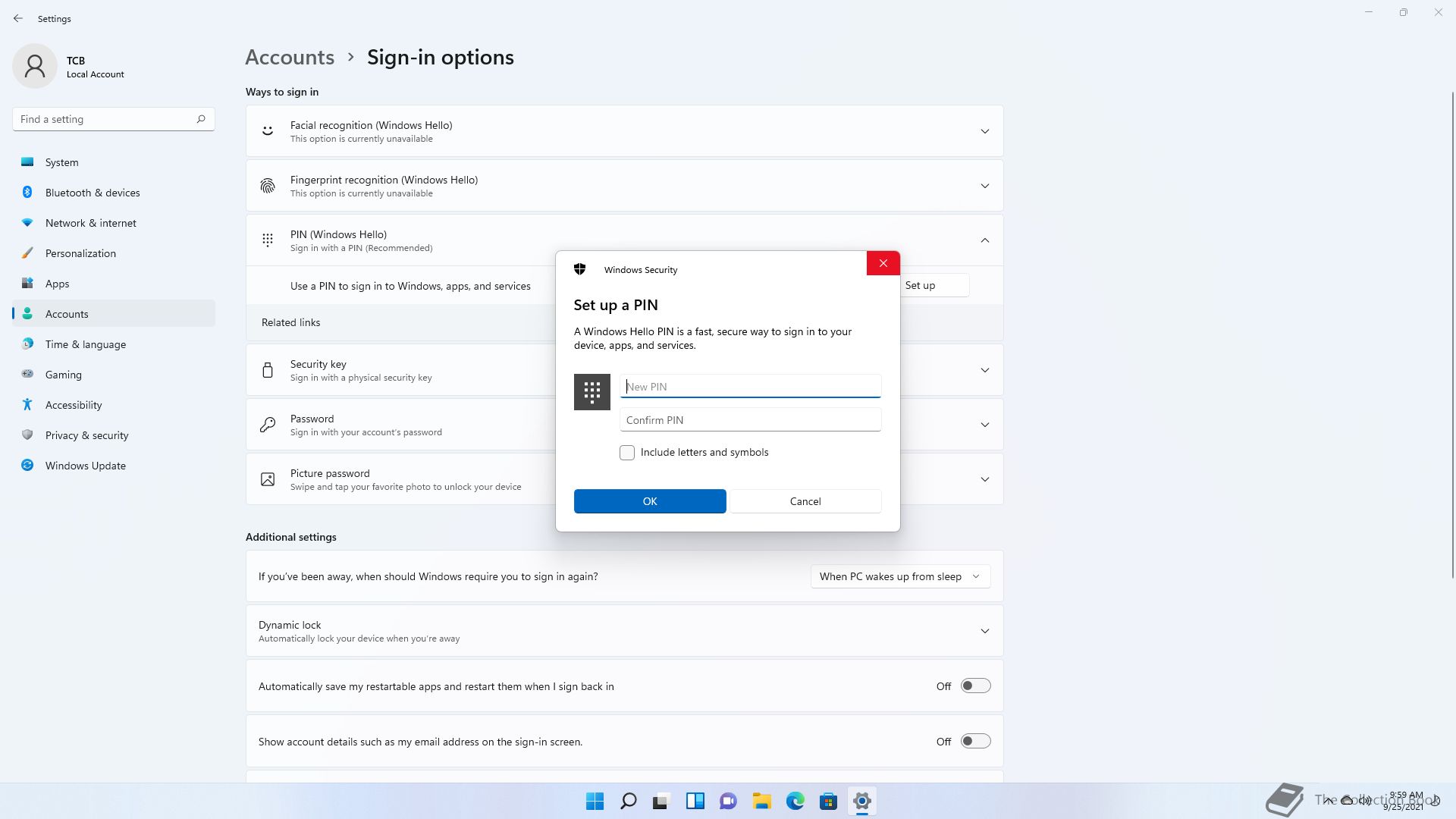Select Accounts in the sidebar
Viewport: 1456px width, 819px height.
(114, 314)
